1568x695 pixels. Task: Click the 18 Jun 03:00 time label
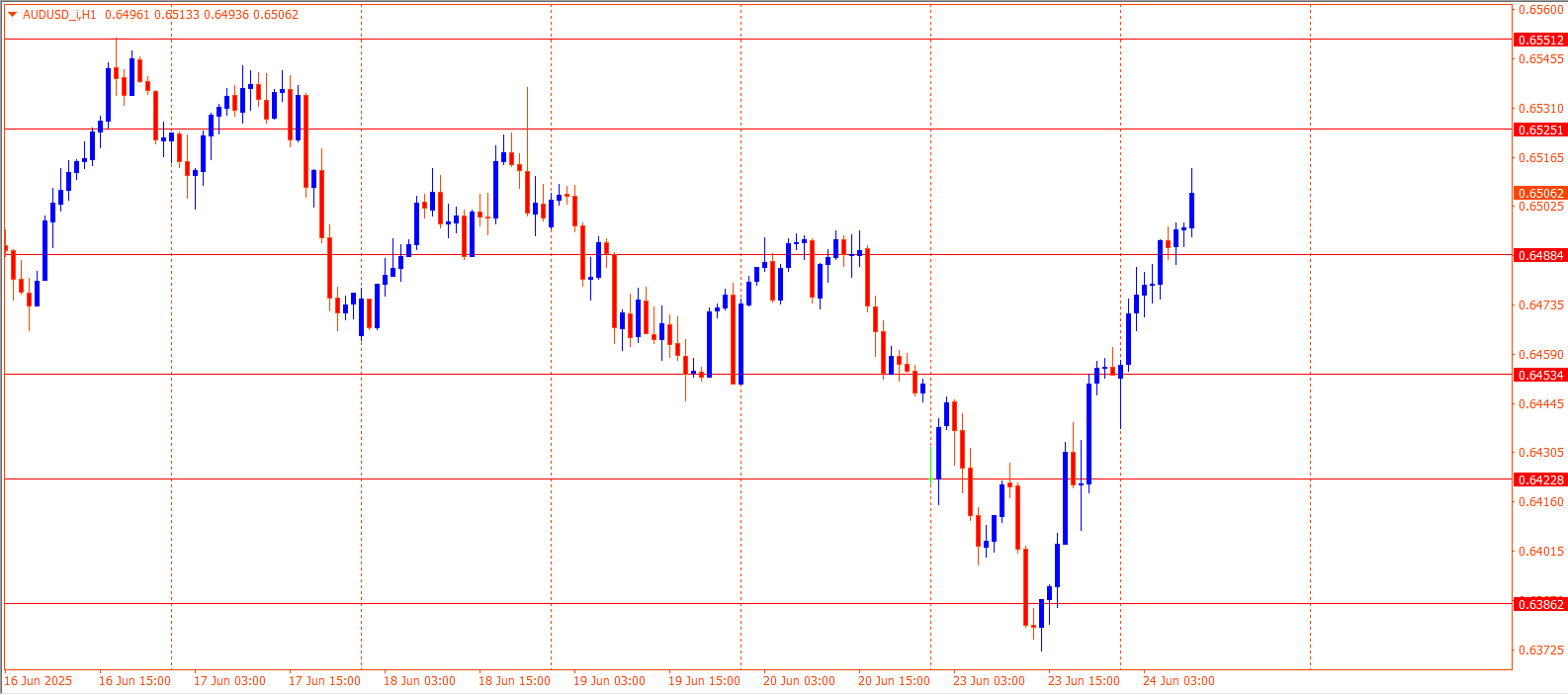pos(419,681)
